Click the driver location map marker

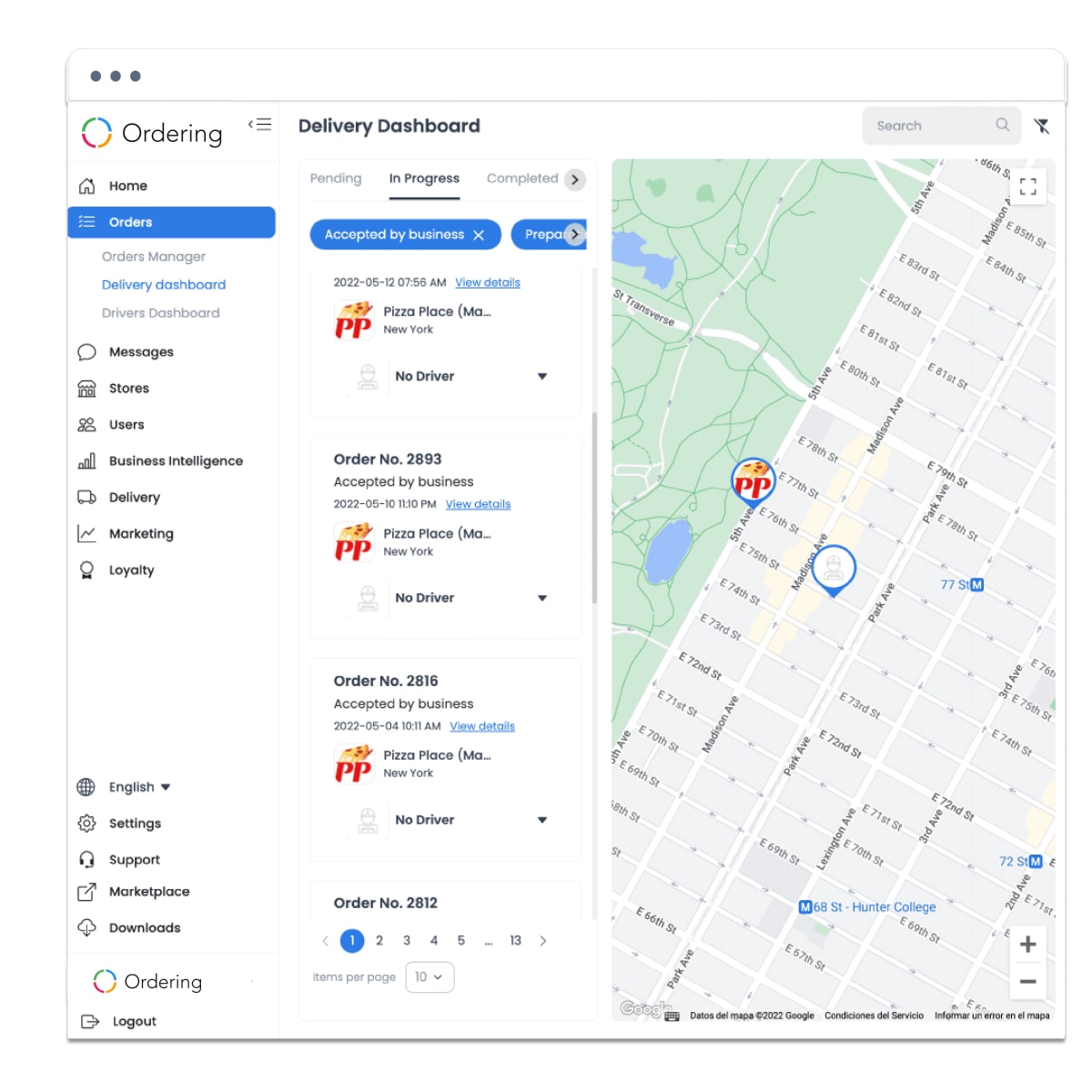tap(834, 571)
